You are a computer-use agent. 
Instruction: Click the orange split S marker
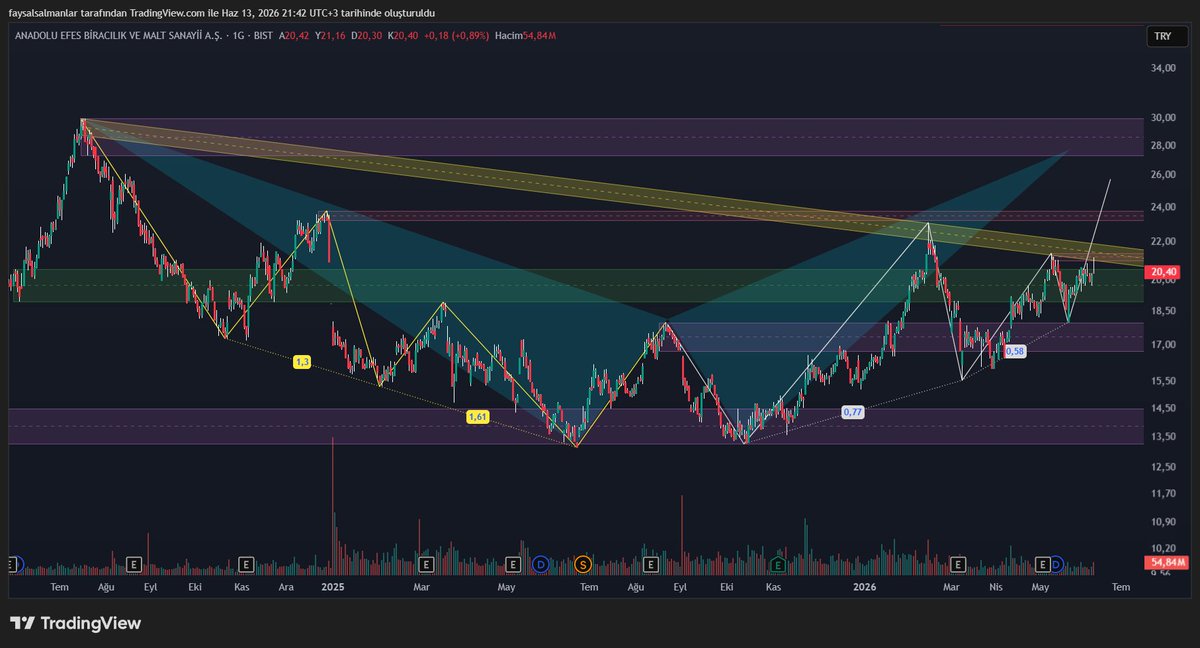point(581,565)
